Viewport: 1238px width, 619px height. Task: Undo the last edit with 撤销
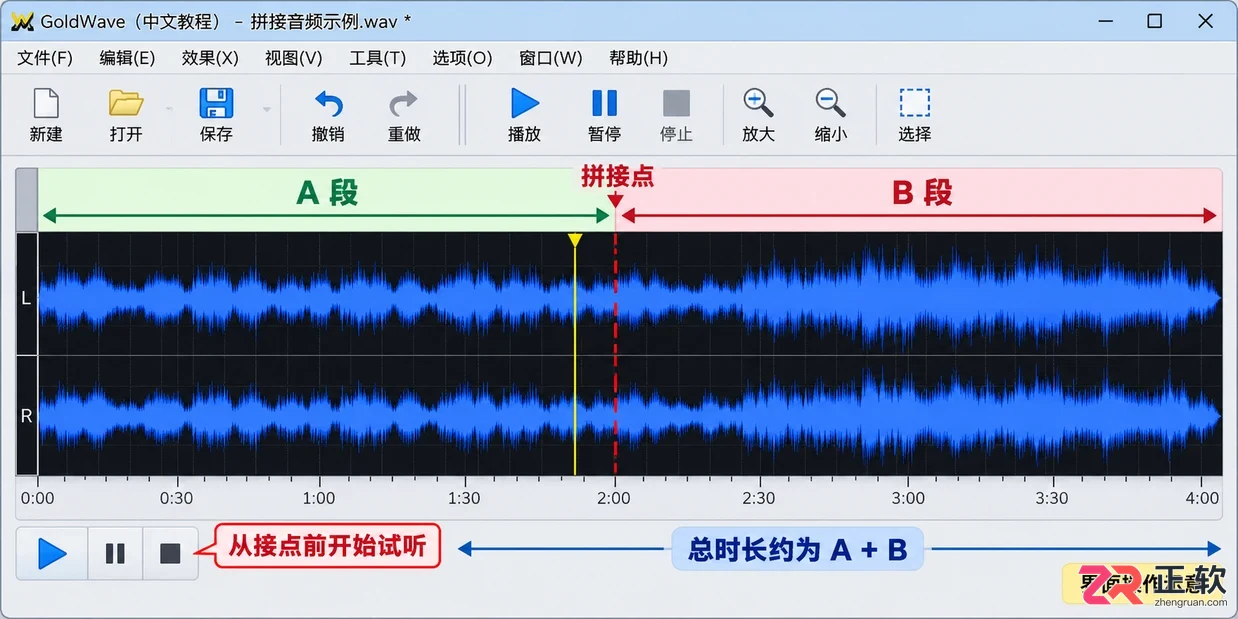328,104
